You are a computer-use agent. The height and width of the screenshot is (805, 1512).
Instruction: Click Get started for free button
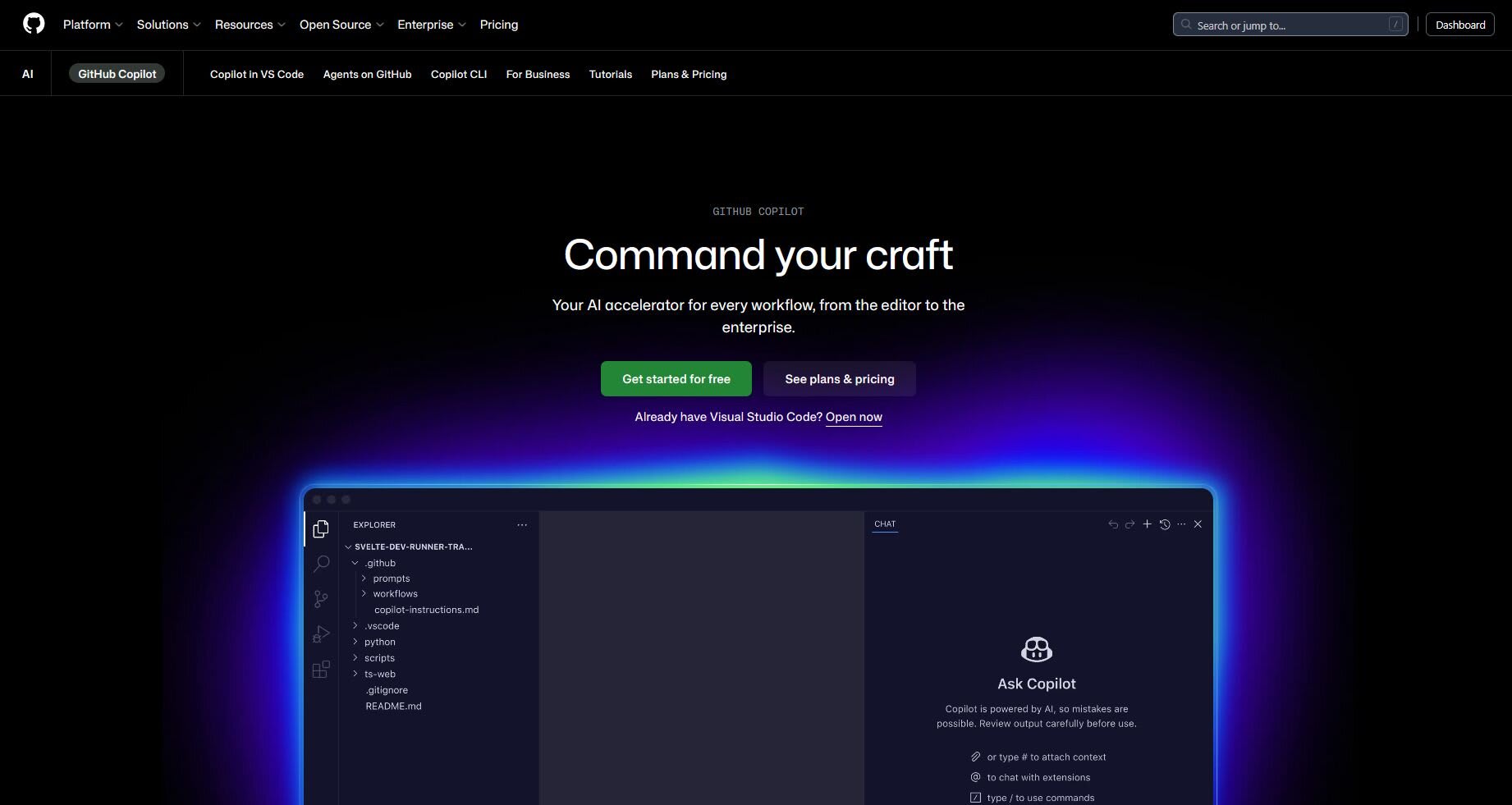tap(676, 379)
